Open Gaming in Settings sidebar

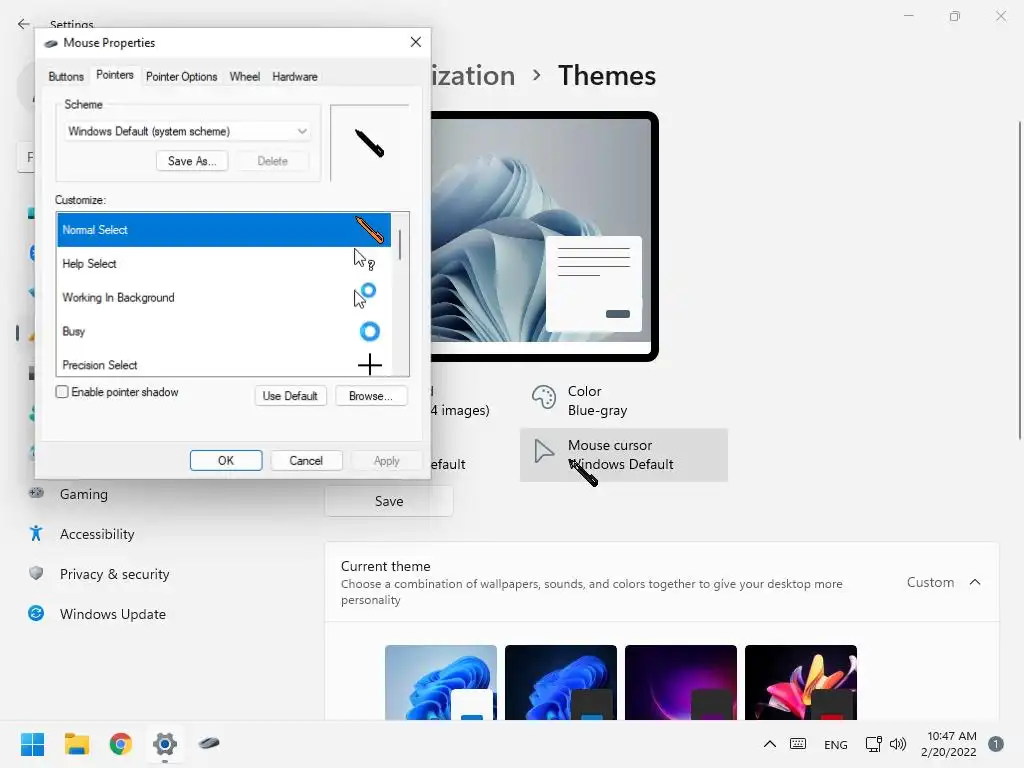pyautogui.click(x=84, y=494)
